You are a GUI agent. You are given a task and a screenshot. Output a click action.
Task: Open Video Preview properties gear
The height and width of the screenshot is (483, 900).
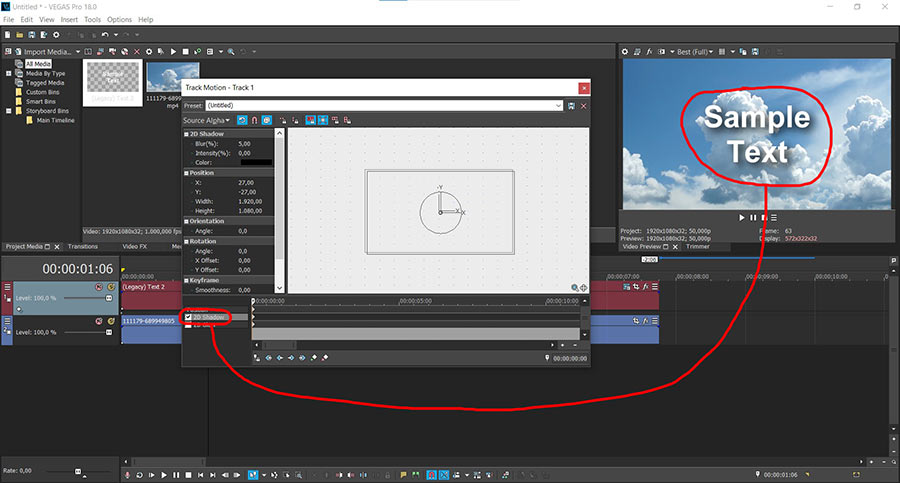coord(625,52)
